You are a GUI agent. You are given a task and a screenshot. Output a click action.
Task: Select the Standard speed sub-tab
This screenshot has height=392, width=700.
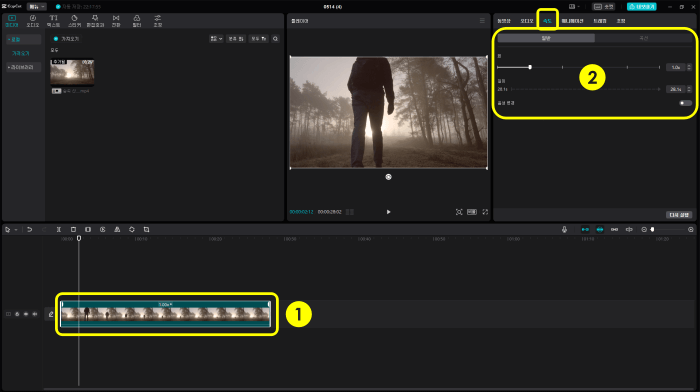(546, 38)
